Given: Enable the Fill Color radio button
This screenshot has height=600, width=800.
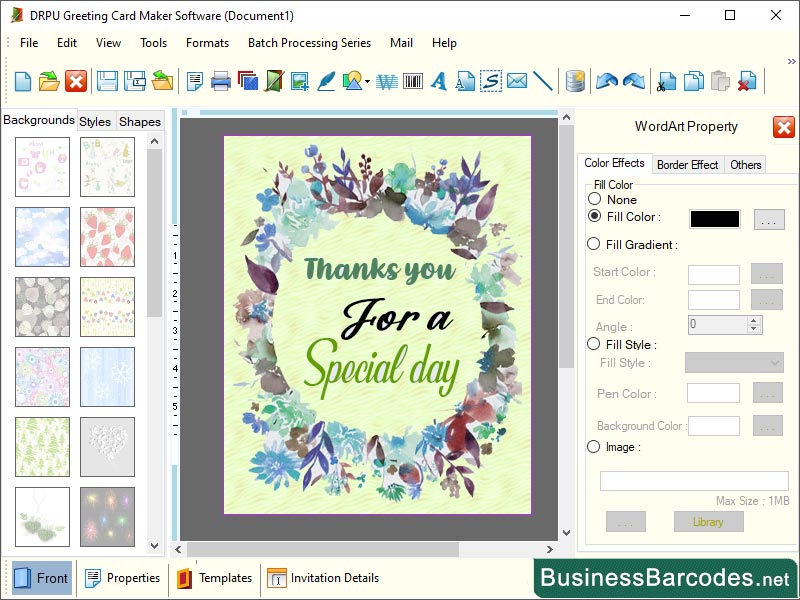Looking at the screenshot, I should pyautogui.click(x=594, y=217).
